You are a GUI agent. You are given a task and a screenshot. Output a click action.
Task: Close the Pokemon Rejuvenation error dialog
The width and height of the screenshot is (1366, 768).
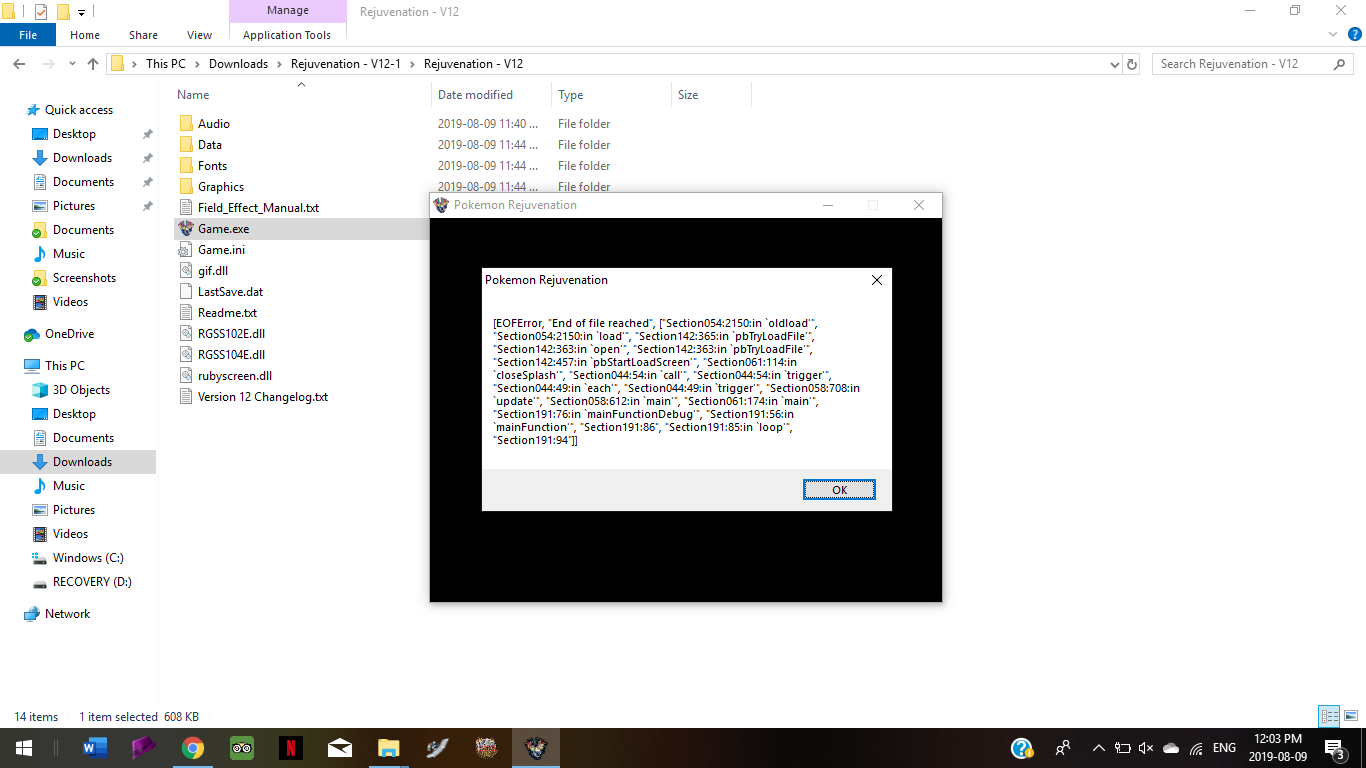[876, 280]
